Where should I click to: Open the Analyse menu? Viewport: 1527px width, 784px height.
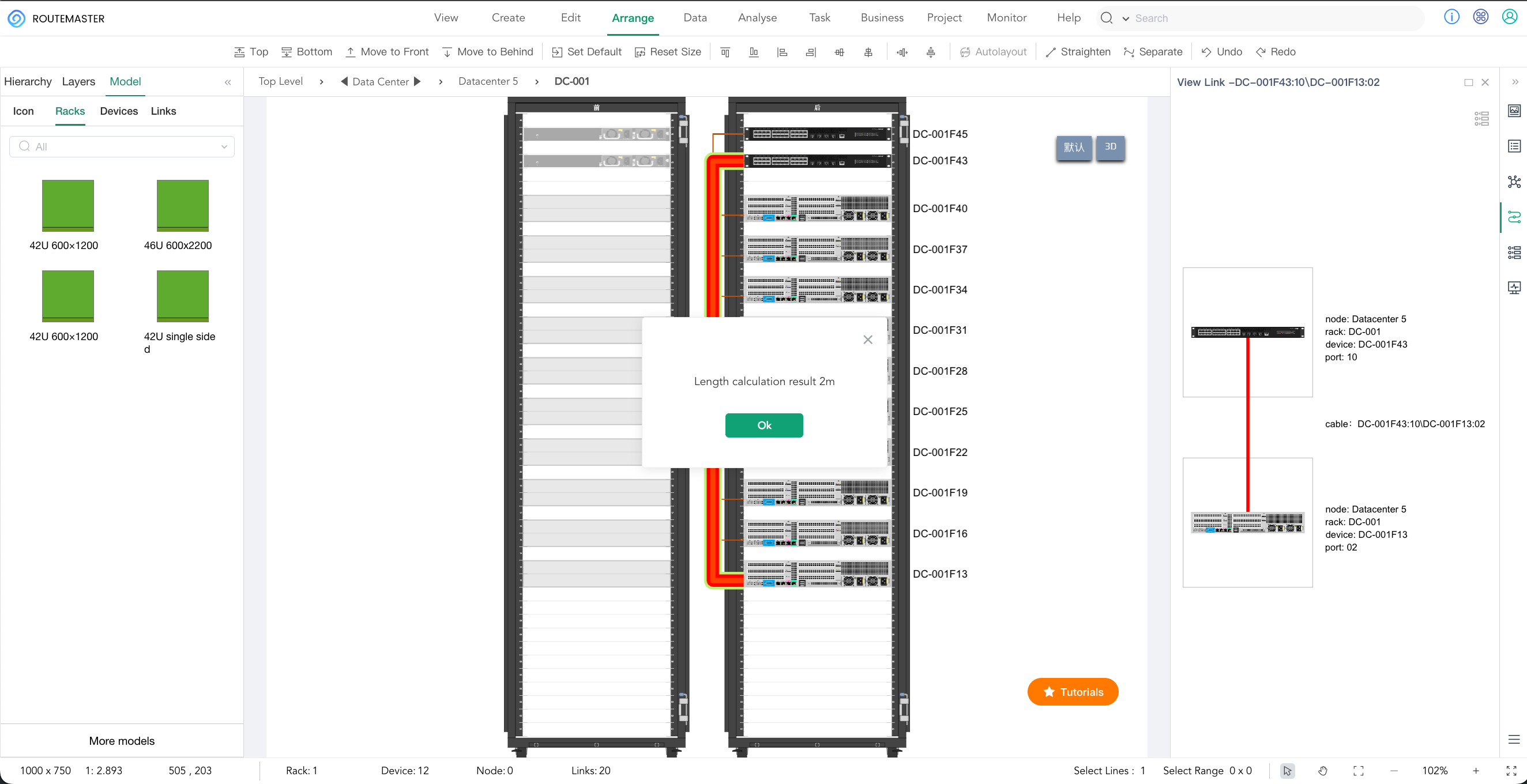coord(757,17)
